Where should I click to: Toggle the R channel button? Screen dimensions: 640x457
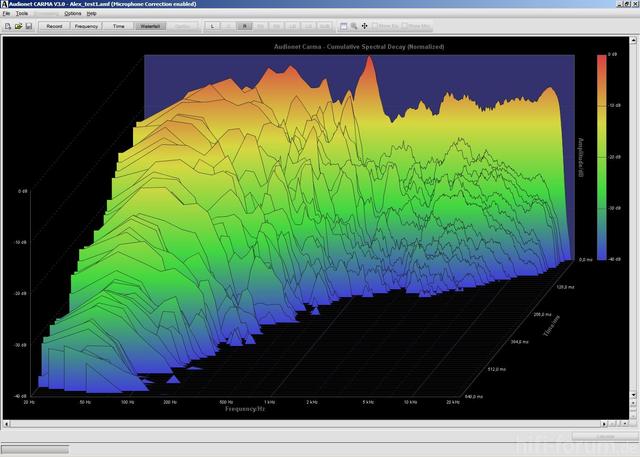pyautogui.click(x=245, y=25)
